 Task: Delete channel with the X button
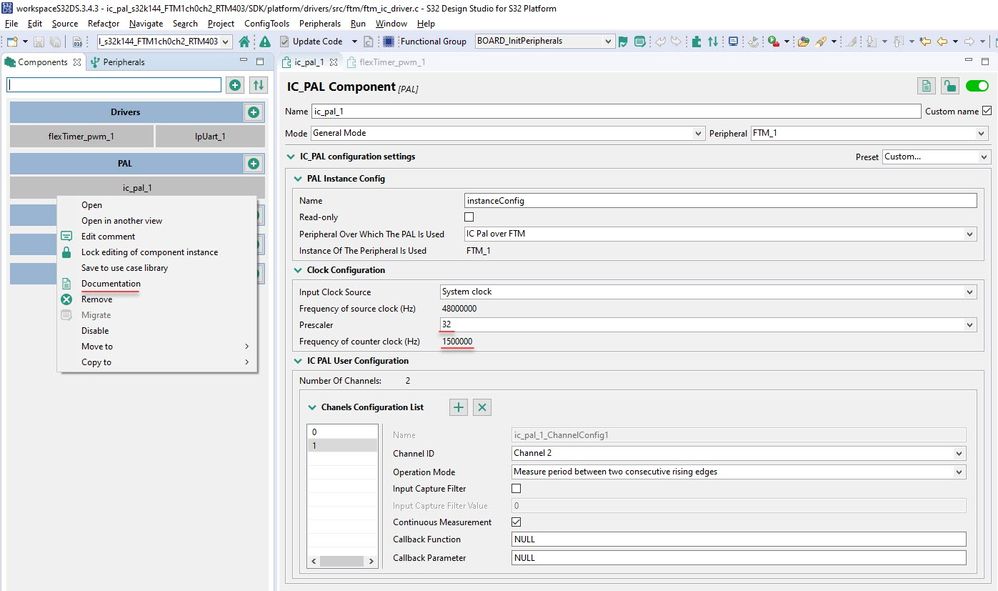coord(482,407)
